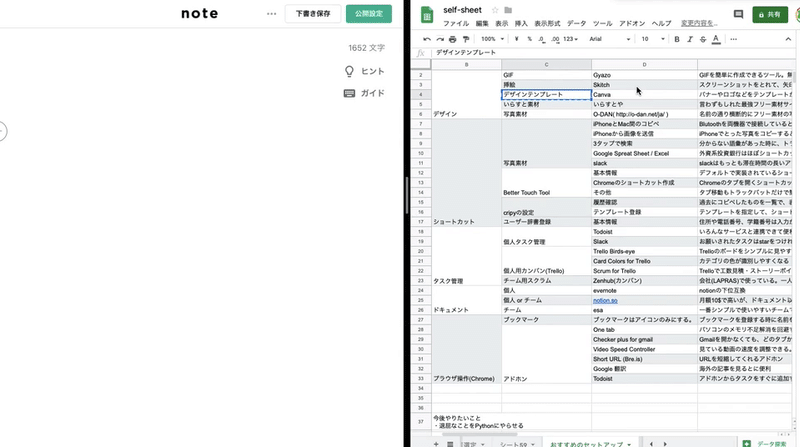
Task: Format as currency (yen)
Action: pyautogui.click(x=516, y=39)
